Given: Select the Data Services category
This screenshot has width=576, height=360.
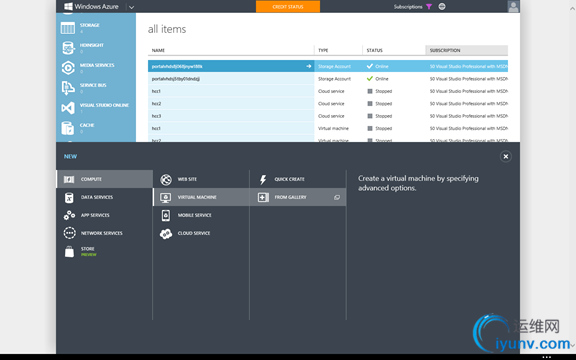Looking at the screenshot, I should (x=105, y=197).
